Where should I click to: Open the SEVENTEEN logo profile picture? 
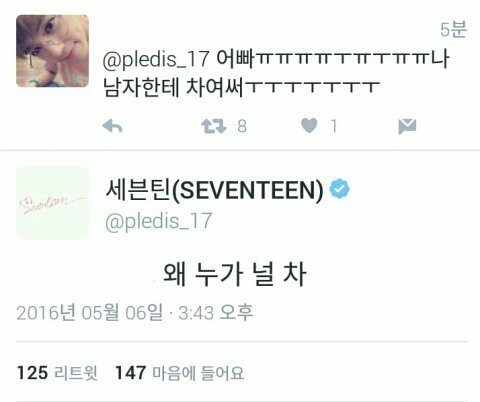tap(53, 203)
